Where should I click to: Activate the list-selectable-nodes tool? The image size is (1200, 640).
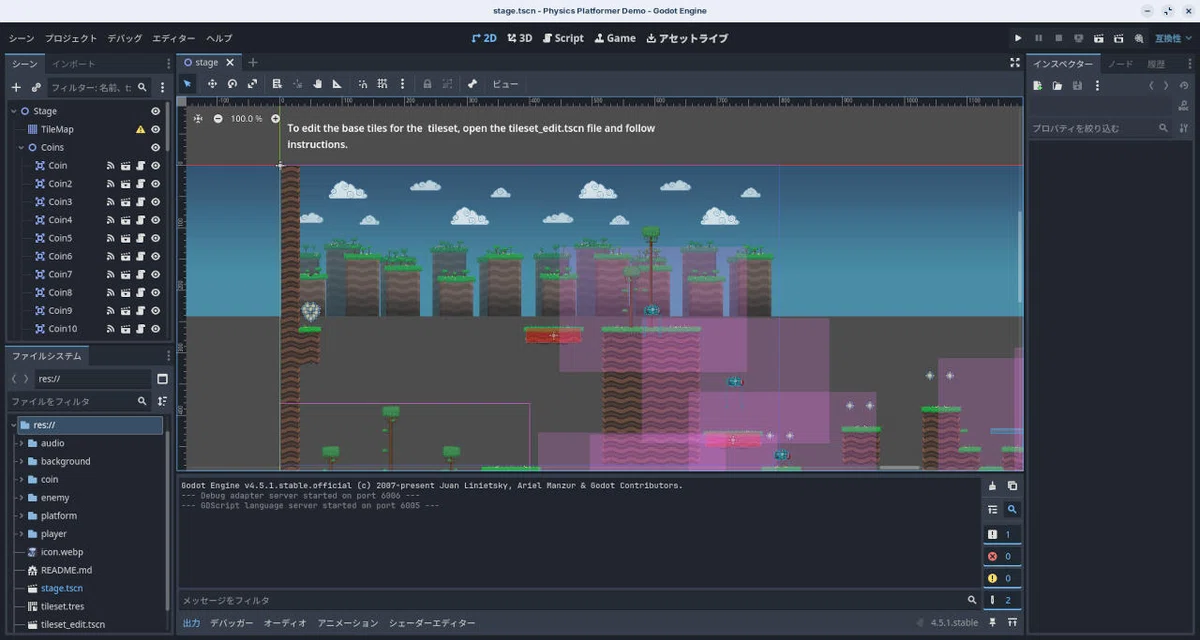(x=277, y=84)
